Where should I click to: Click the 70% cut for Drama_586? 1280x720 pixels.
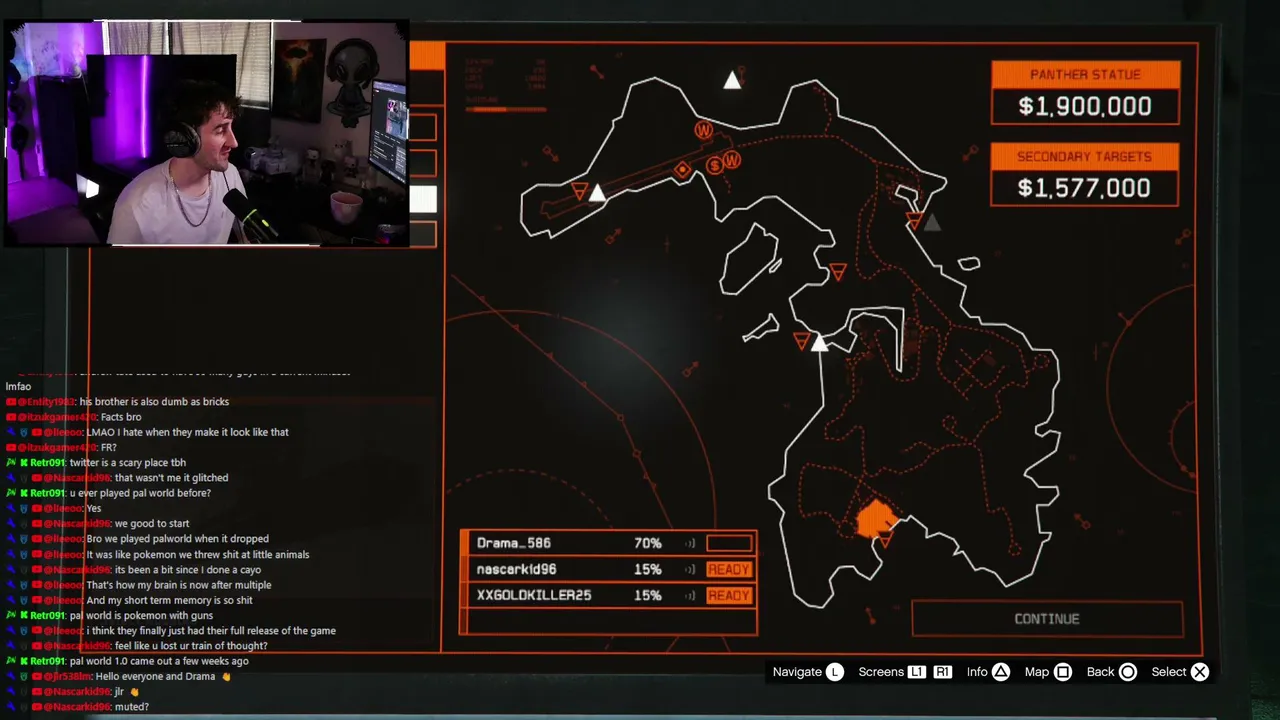coord(648,543)
